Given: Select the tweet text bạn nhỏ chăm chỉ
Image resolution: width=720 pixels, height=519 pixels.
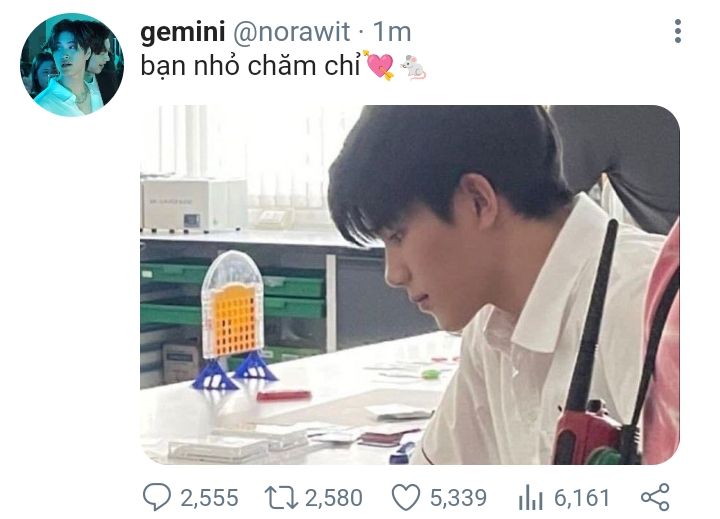Looking at the screenshot, I should click(250, 66).
